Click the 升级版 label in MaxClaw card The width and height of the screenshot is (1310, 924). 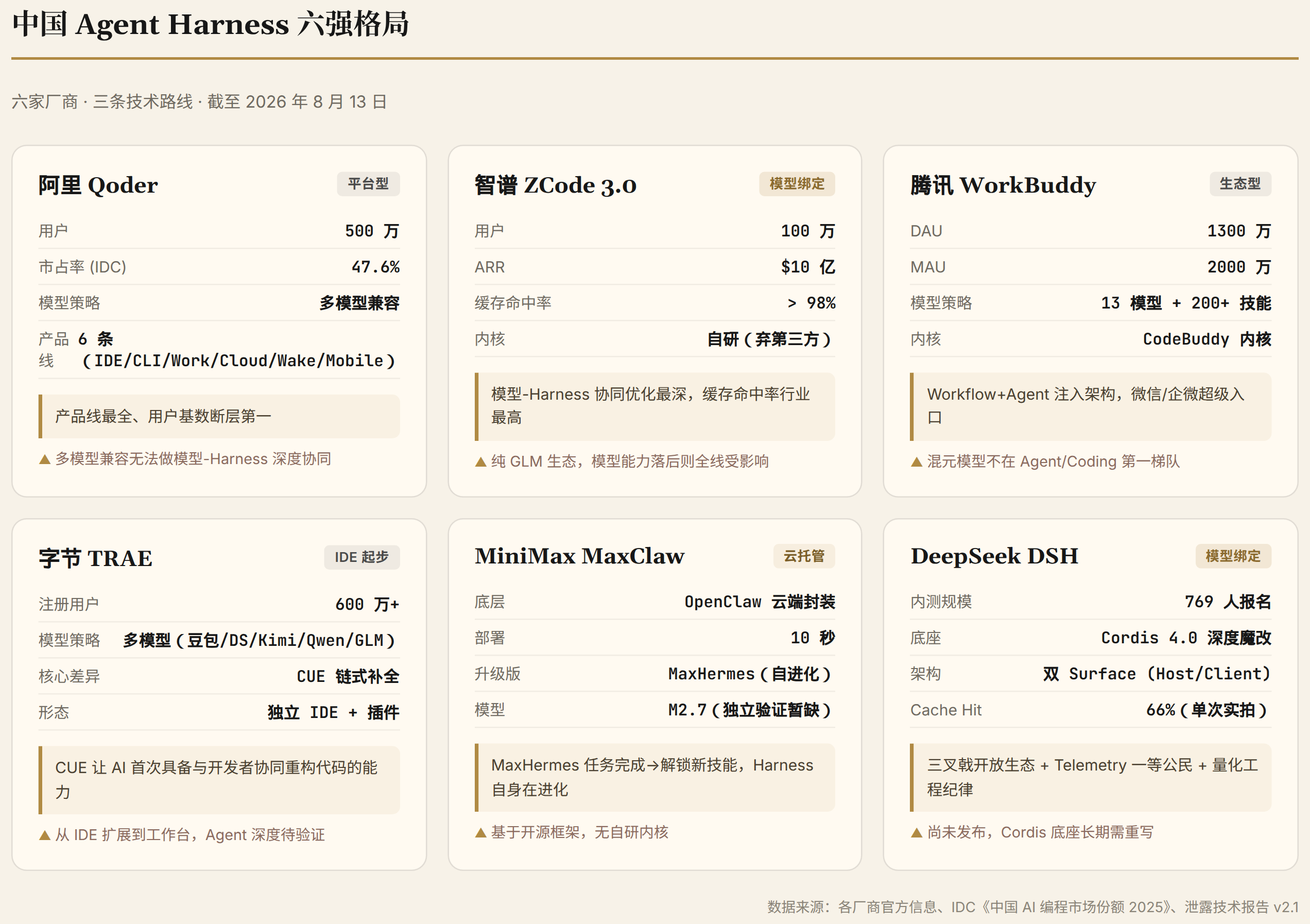497,674
